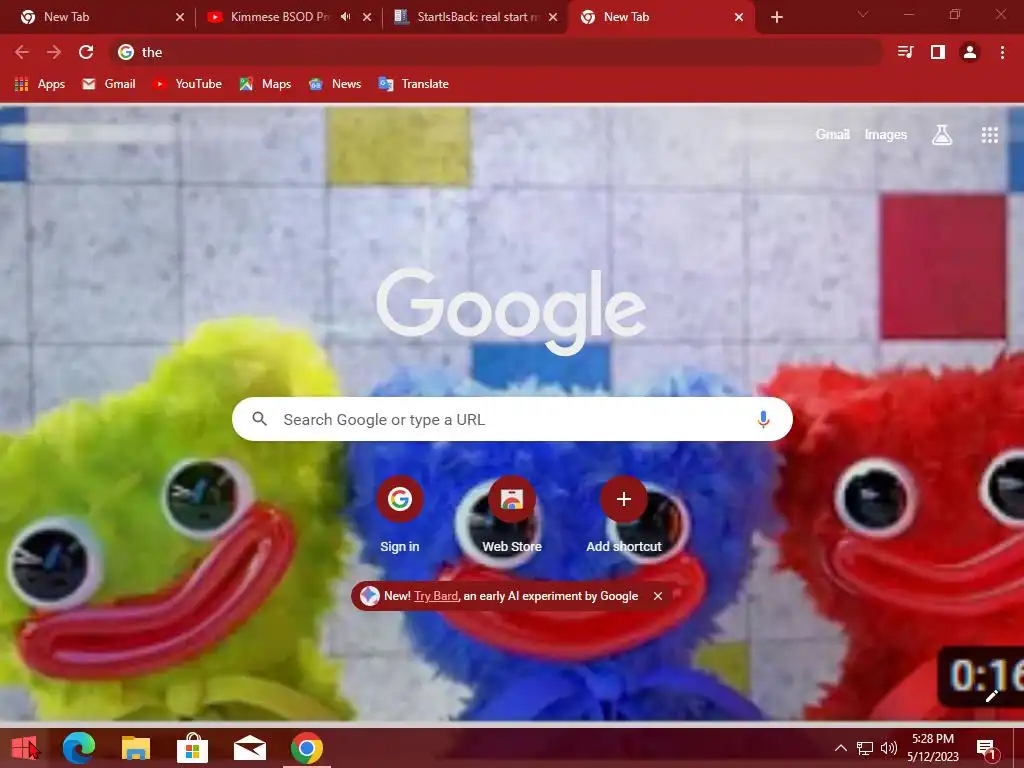
Task: Close the Kimmese BSOD tab
Action: (x=367, y=17)
